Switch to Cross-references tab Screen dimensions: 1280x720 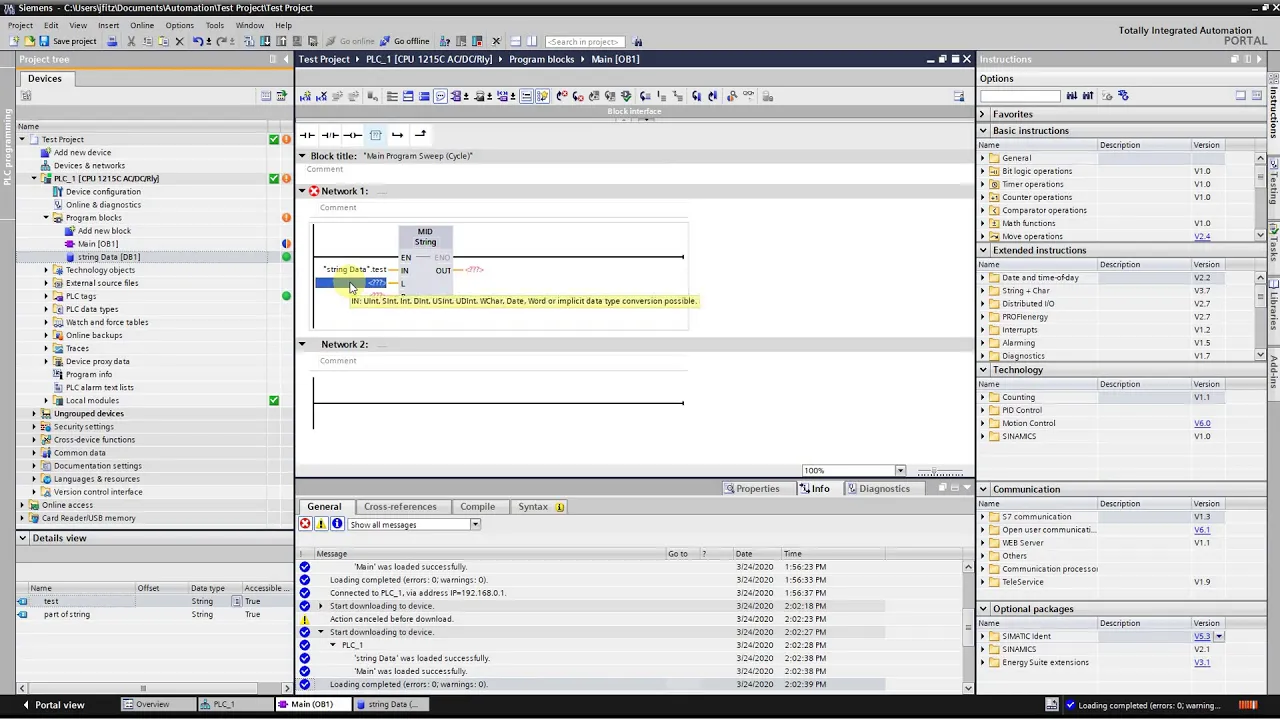400,507
